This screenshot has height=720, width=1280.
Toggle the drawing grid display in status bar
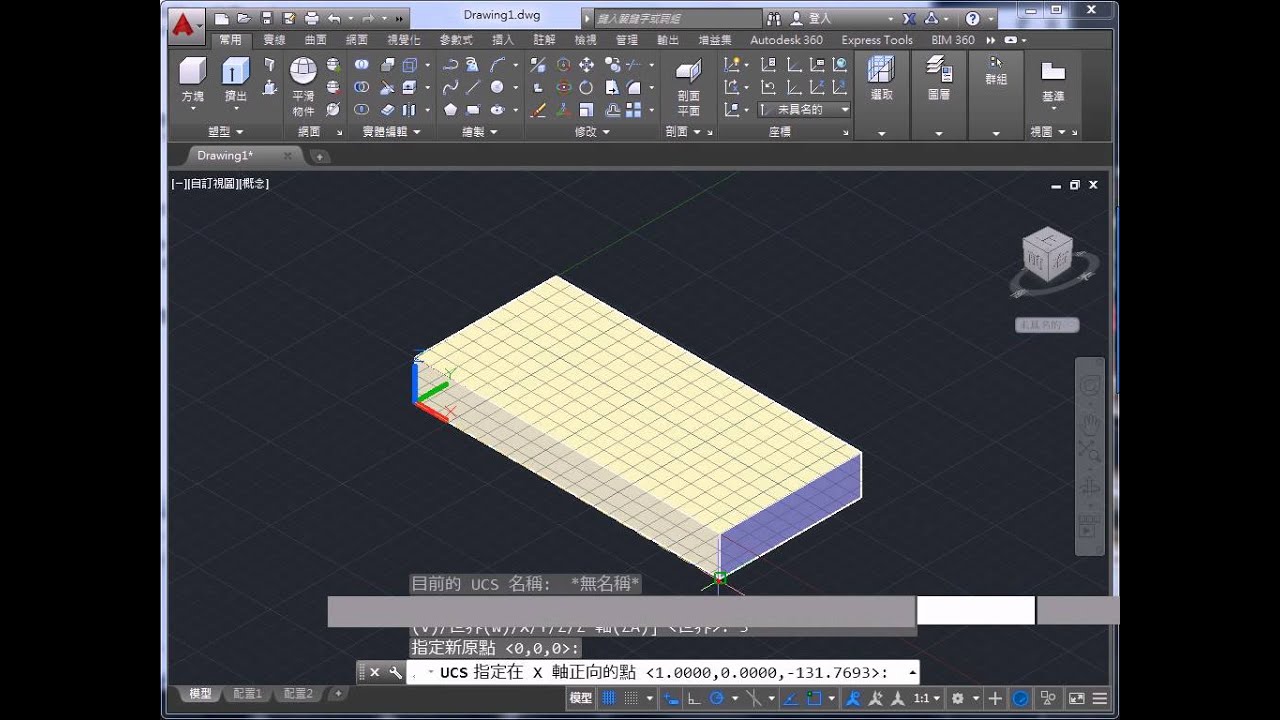pos(607,698)
